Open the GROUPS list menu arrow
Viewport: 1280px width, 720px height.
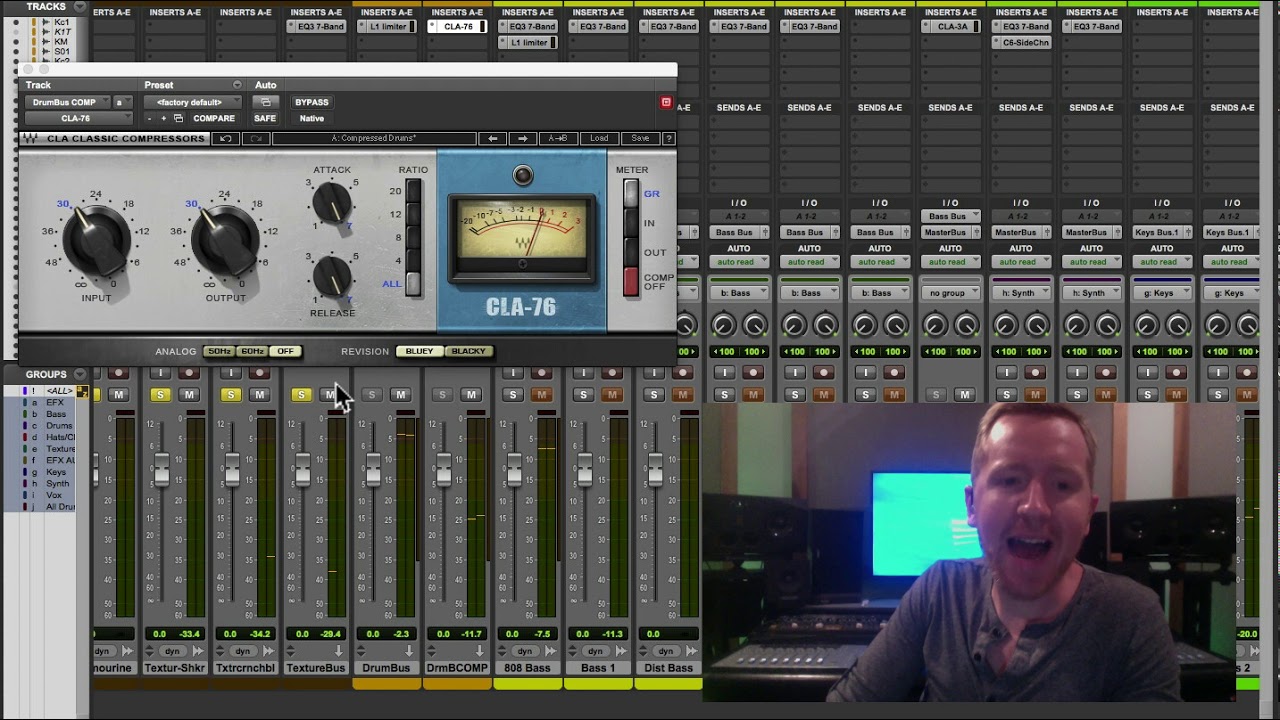pos(80,375)
